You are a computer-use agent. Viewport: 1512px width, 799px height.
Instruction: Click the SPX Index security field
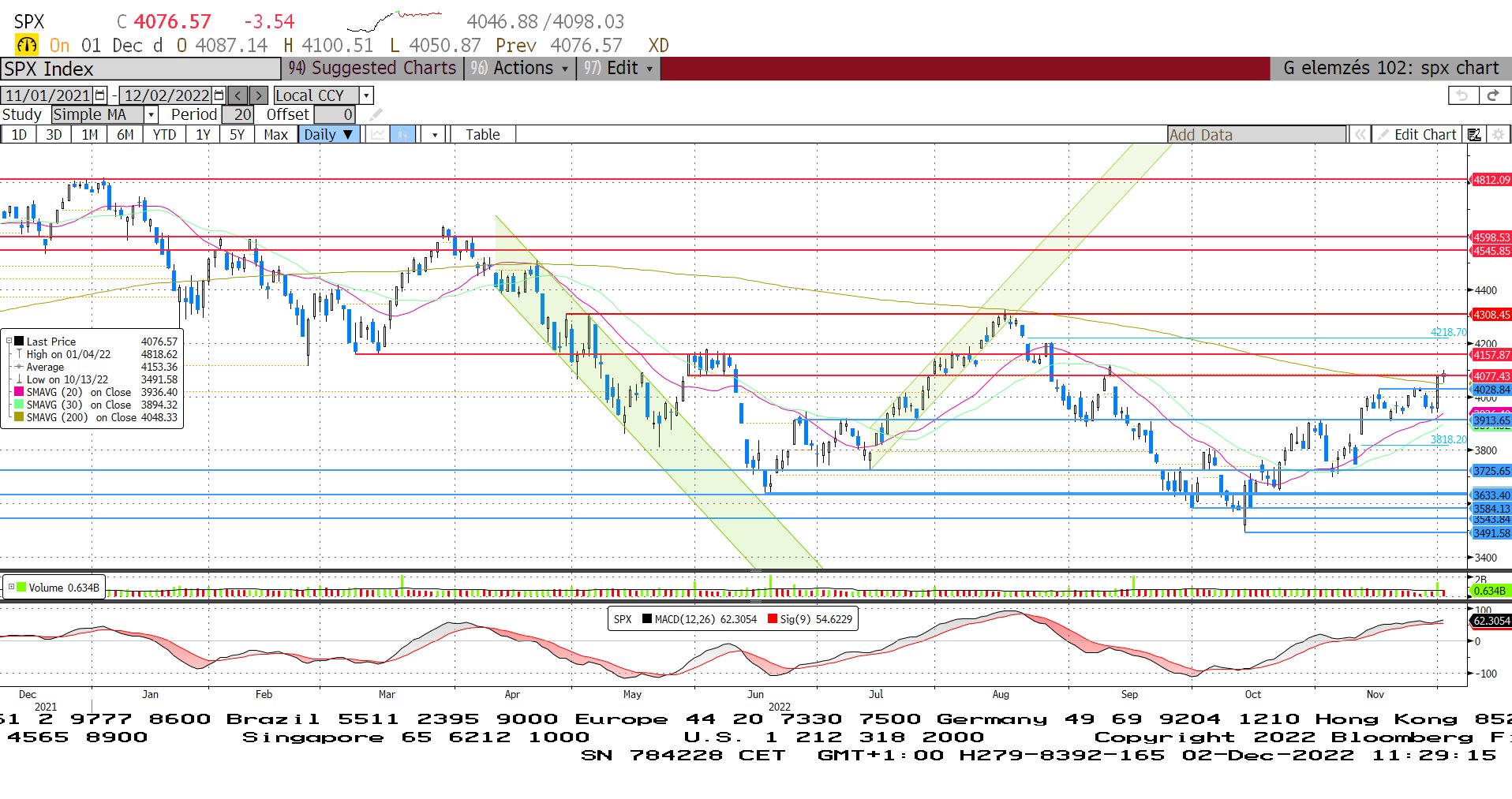pyautogui.click(x=140, y=69)
